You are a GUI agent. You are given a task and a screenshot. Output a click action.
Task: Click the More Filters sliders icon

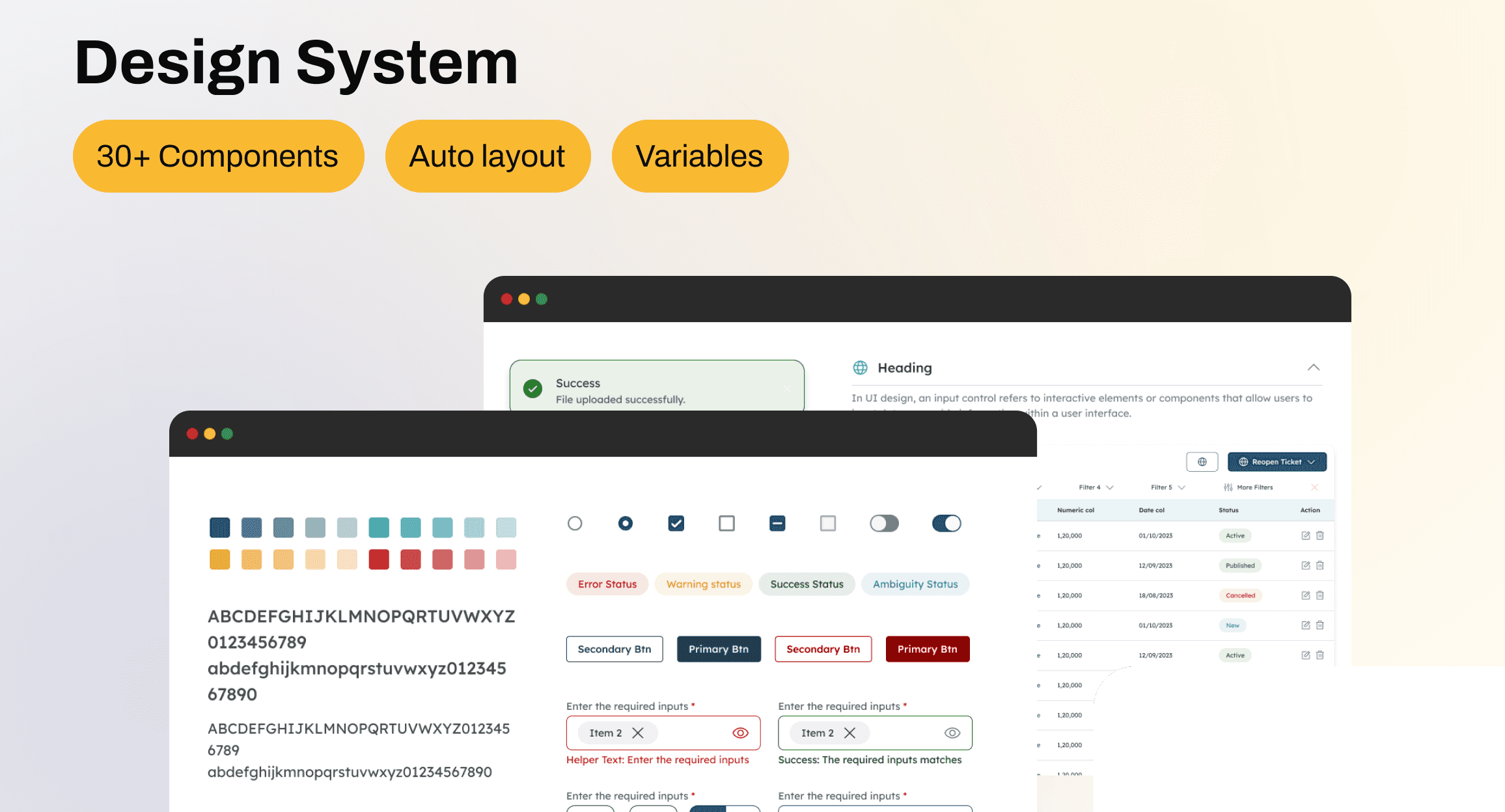pos(1228,487)
